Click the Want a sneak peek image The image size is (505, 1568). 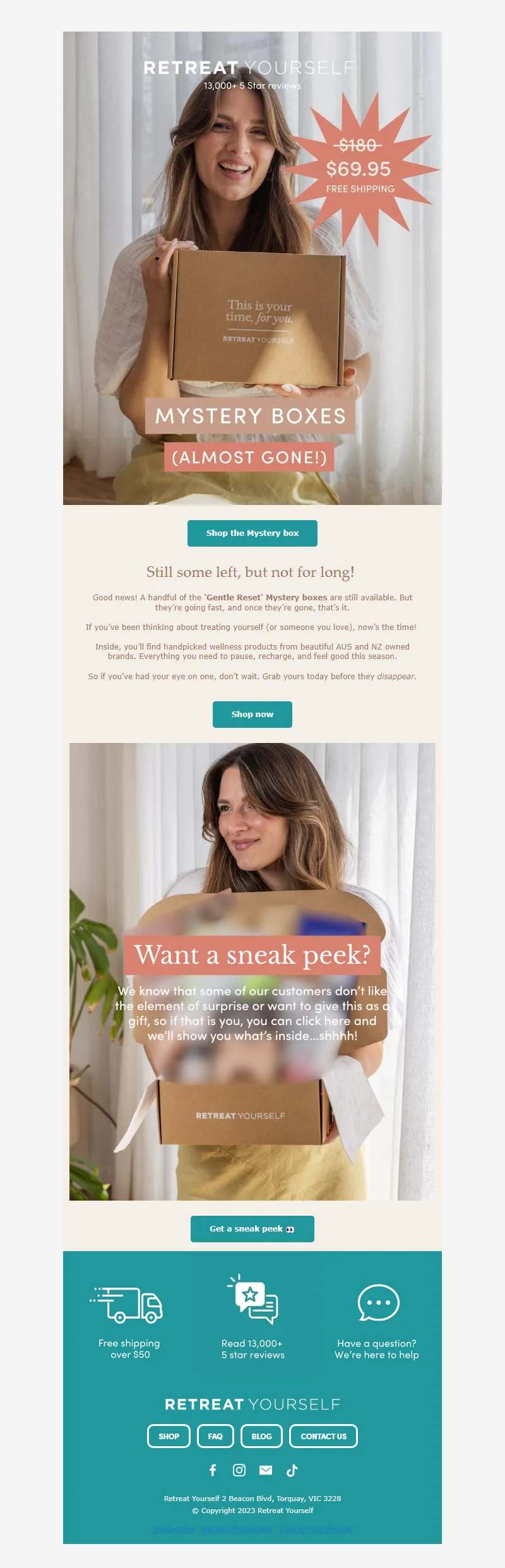click(x=252, y=971)
